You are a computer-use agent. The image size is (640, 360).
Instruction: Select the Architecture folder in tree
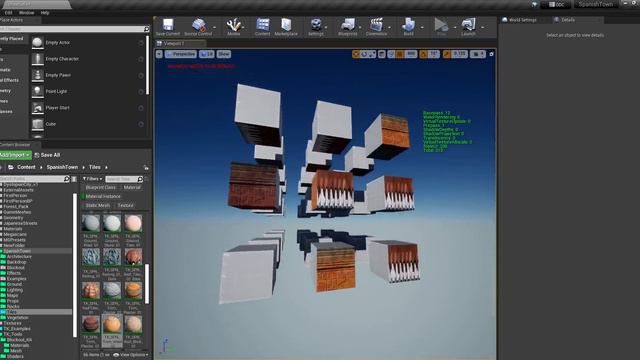19,256
